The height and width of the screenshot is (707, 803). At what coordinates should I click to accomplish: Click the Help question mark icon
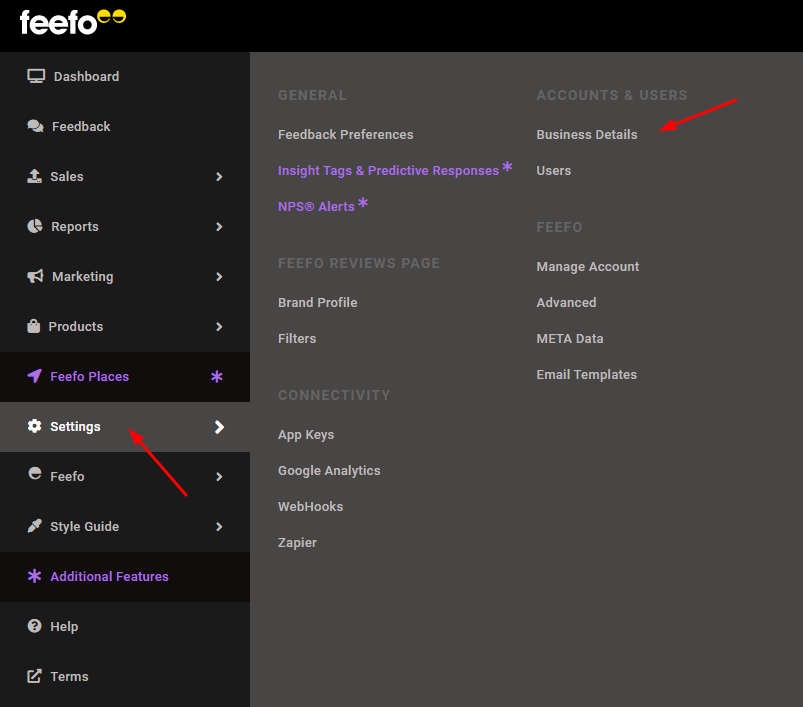34,626
